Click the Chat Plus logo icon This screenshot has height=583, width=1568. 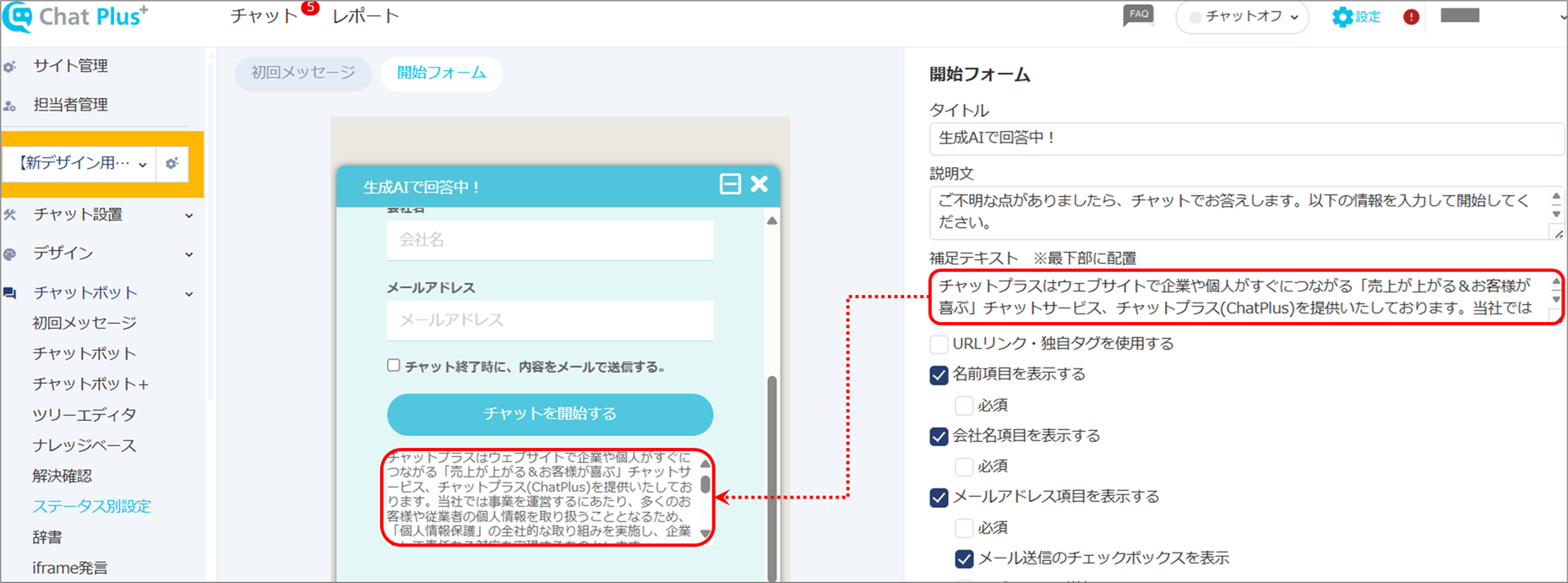pos(18,17)
